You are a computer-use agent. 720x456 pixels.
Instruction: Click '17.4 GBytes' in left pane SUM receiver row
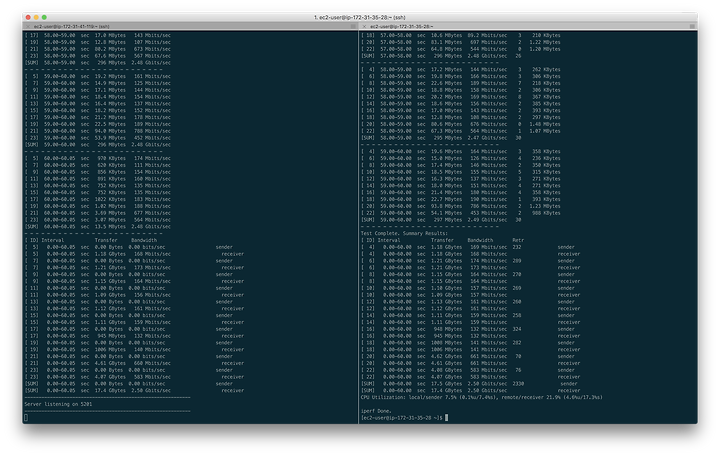(110, 390)
